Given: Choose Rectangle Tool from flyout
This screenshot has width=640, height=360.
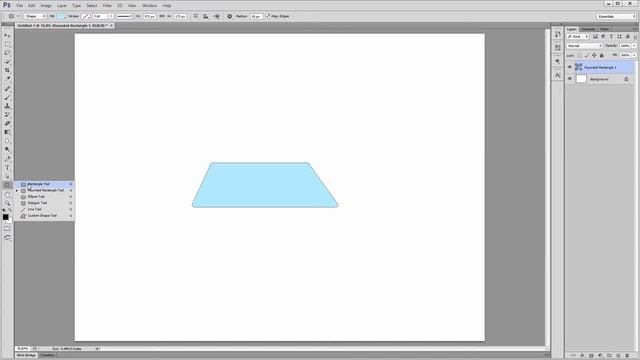Looking at the screenshot, I should point(44,184).
